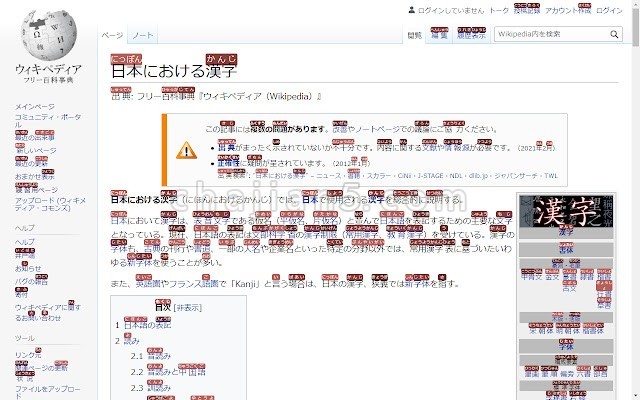
Task: Open TWL source search link
Action: click(x=551, y=176)
